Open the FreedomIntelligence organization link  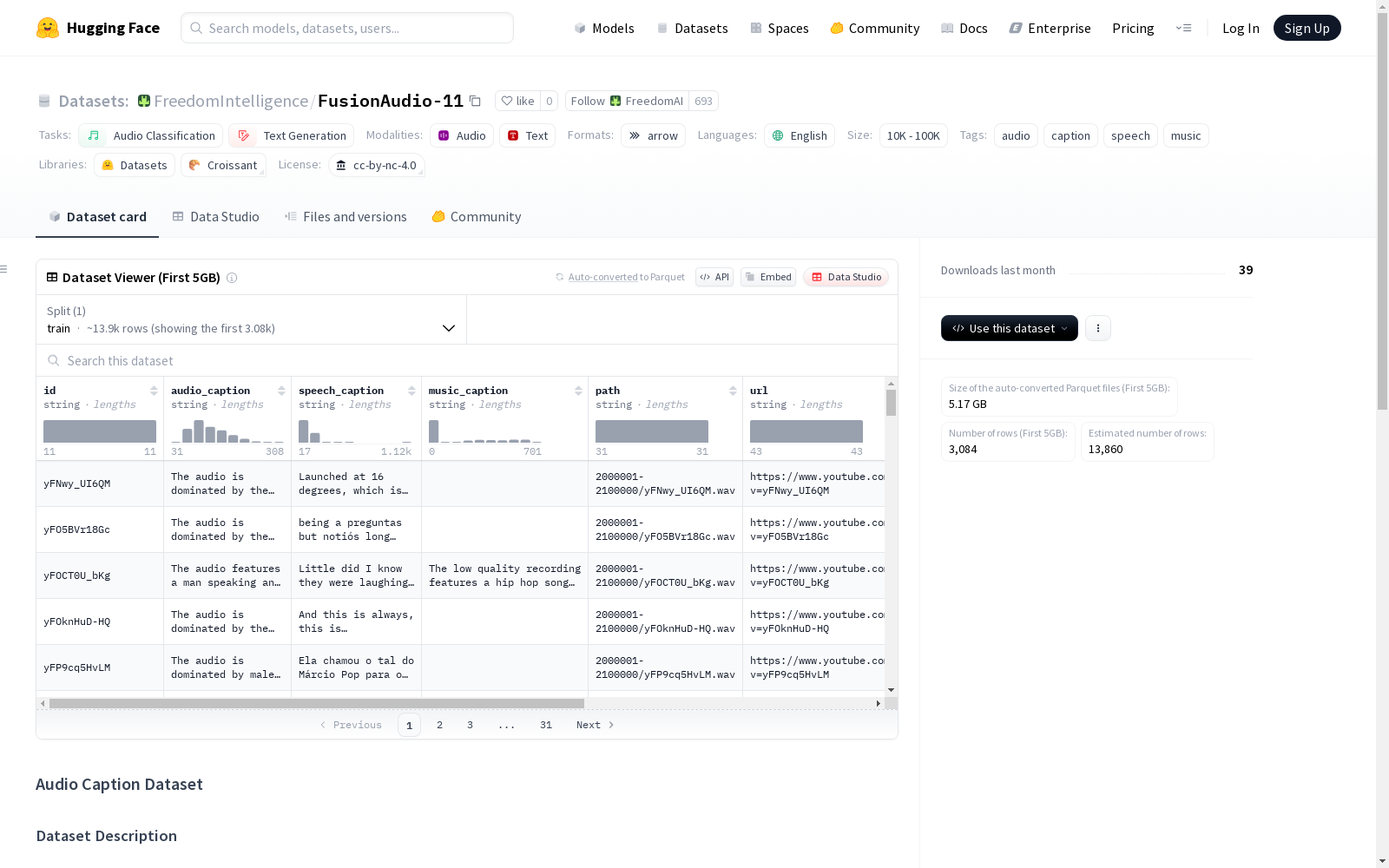click(231, 101)
